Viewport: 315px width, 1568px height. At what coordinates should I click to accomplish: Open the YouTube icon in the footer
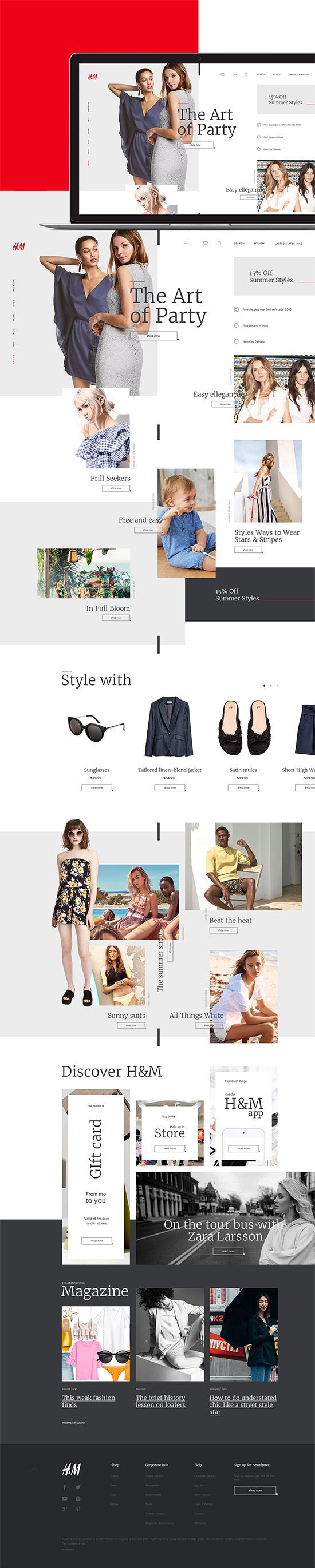[x=65, y=1499]
